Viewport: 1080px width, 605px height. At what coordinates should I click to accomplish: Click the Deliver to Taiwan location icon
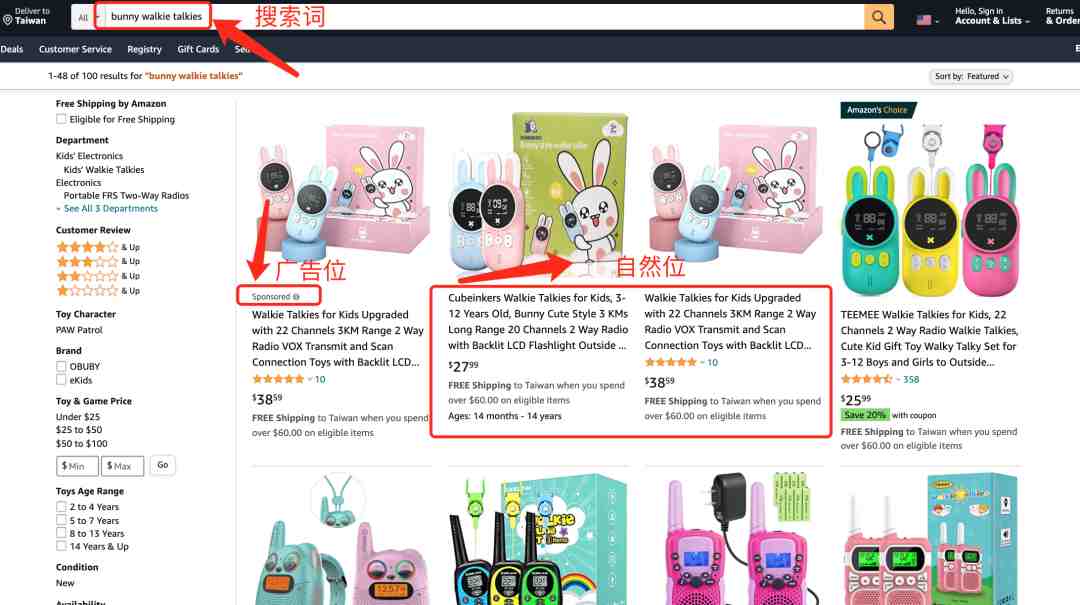pos(8,20)
